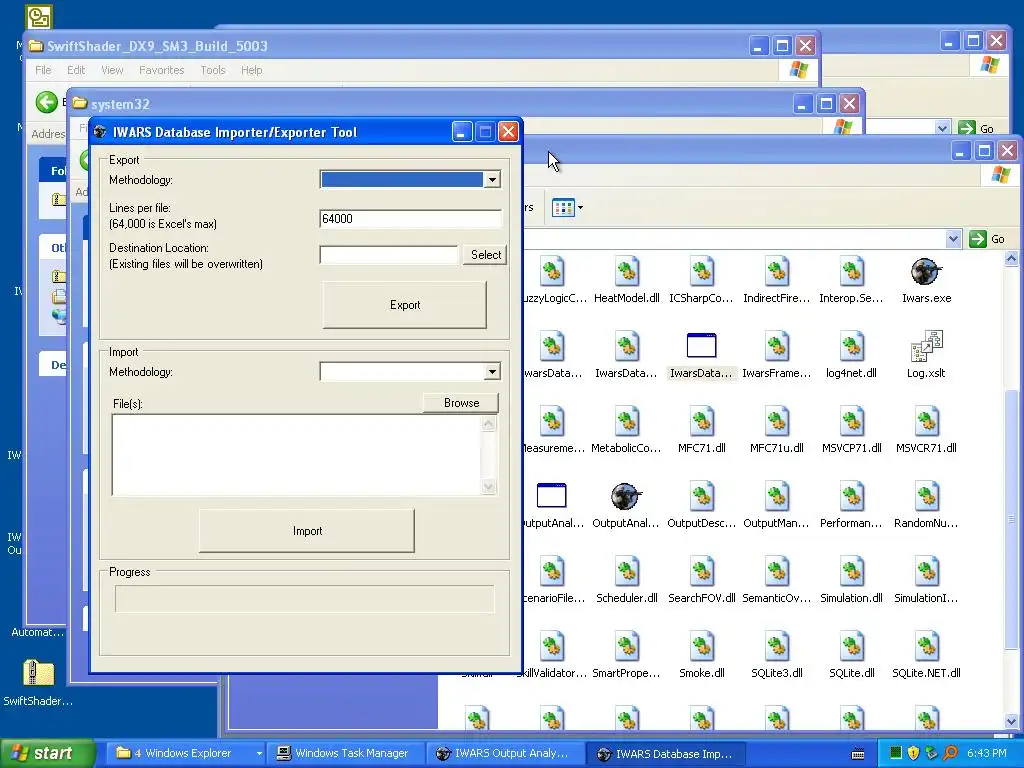Select the HeatModel.dll file icon
The width and height of the screenshot is (1024, 768).
click(626, 272)
